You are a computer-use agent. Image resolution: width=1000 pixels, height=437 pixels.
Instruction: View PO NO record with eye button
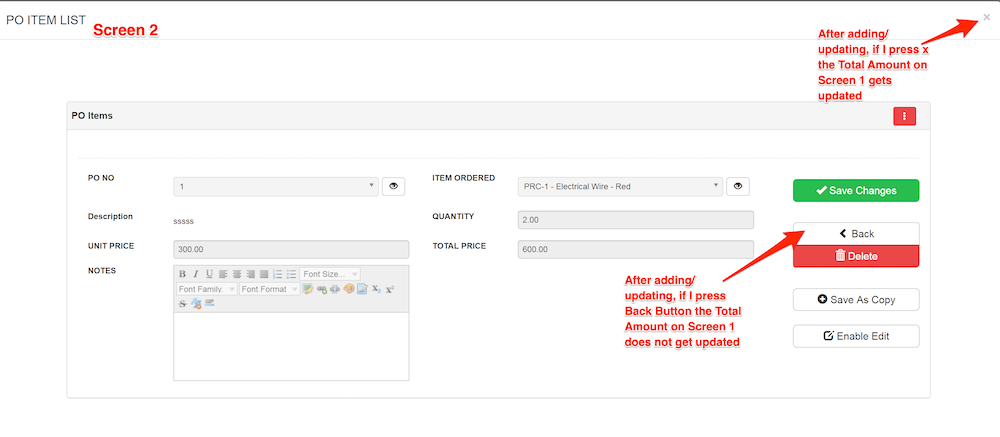point(393,186)
